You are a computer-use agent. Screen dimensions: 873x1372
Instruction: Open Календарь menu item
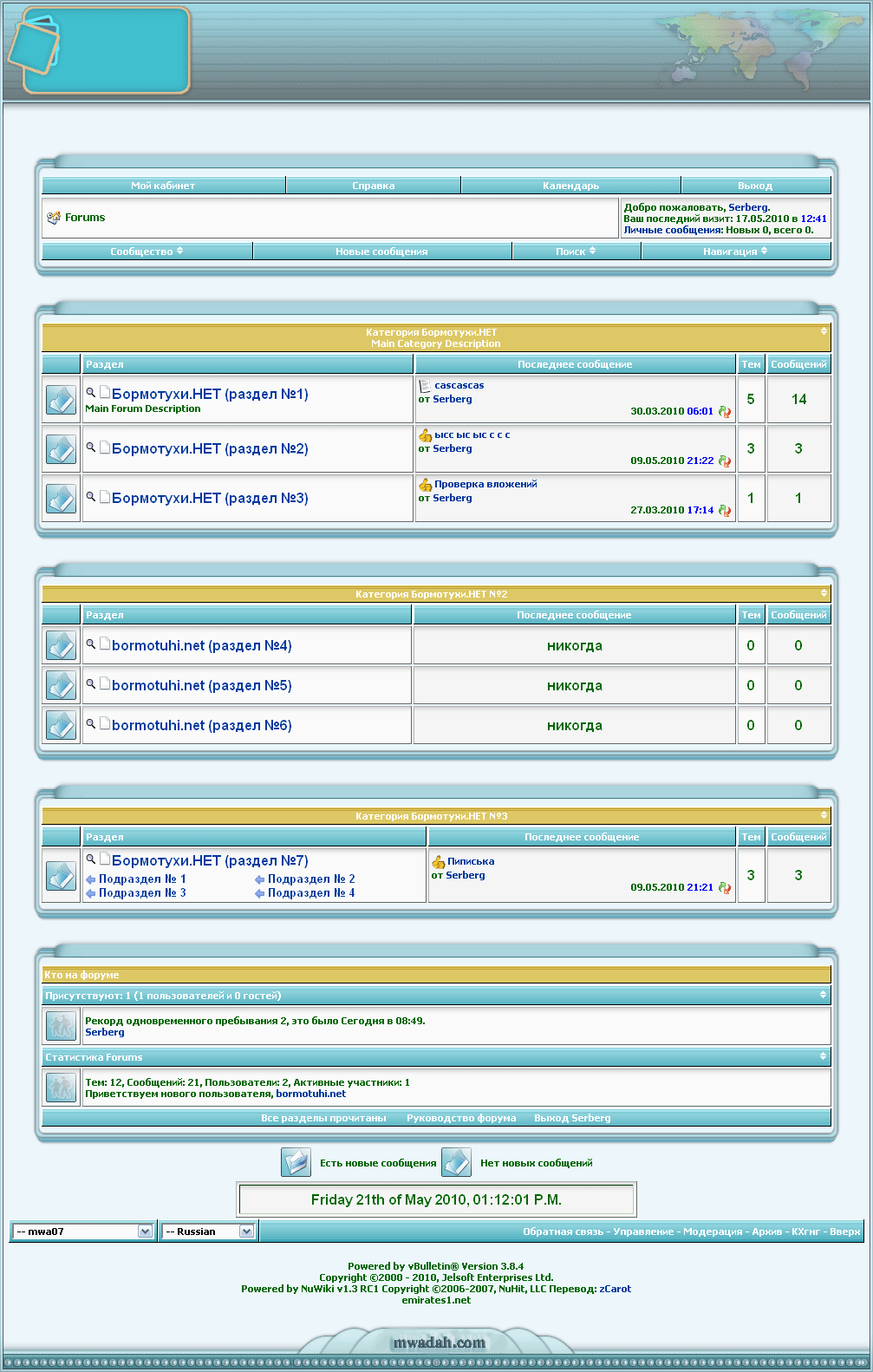(571, 186)
